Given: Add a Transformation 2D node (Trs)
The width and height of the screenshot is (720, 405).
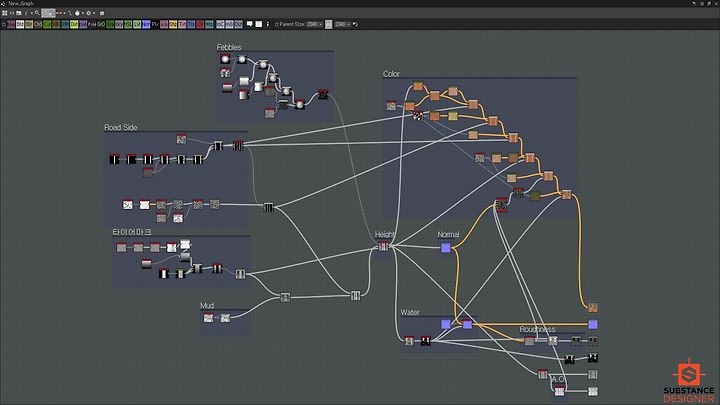Looking at the screenshot, I should [191, 24].
